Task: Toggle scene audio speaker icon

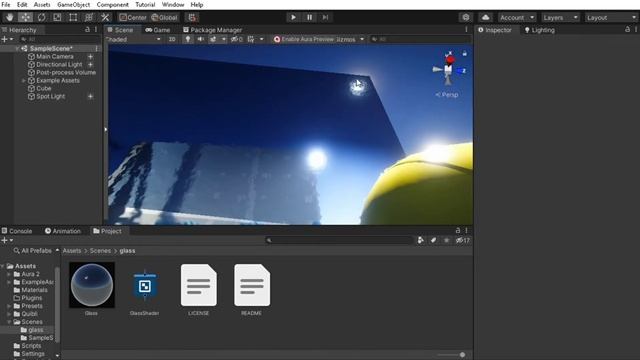Action: [200, 39]
